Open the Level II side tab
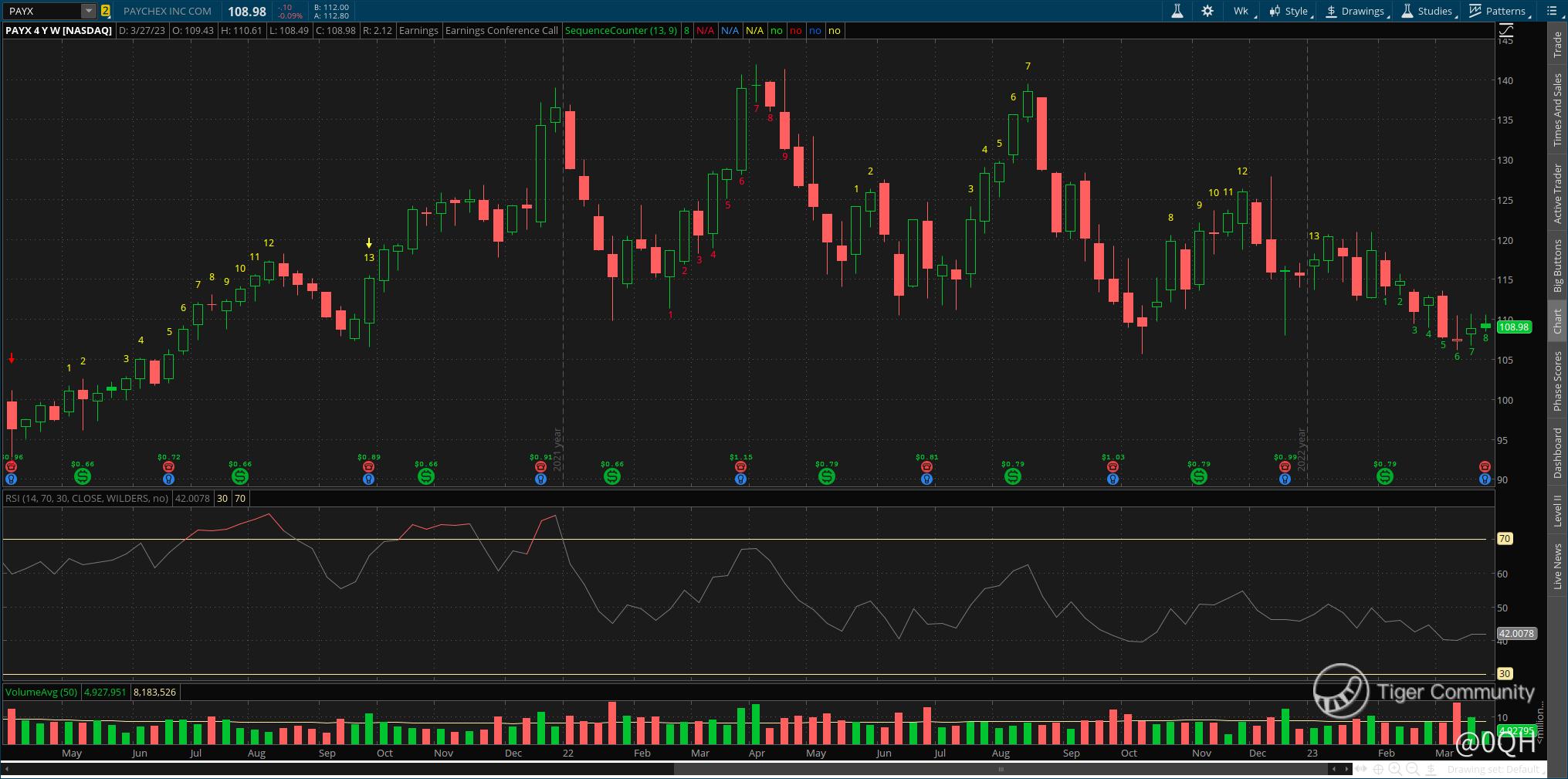The image size is (1568, 779). (1557, 511)
